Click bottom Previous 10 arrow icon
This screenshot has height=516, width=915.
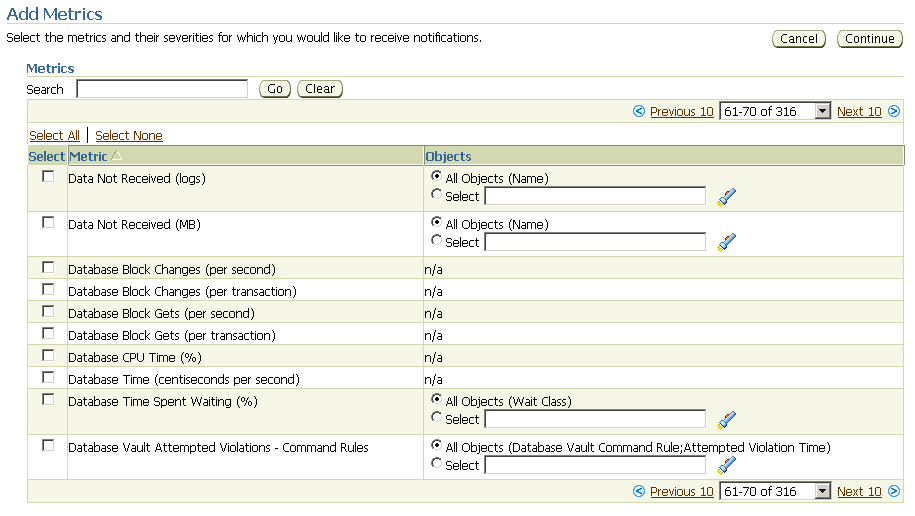tap(639, 492)
